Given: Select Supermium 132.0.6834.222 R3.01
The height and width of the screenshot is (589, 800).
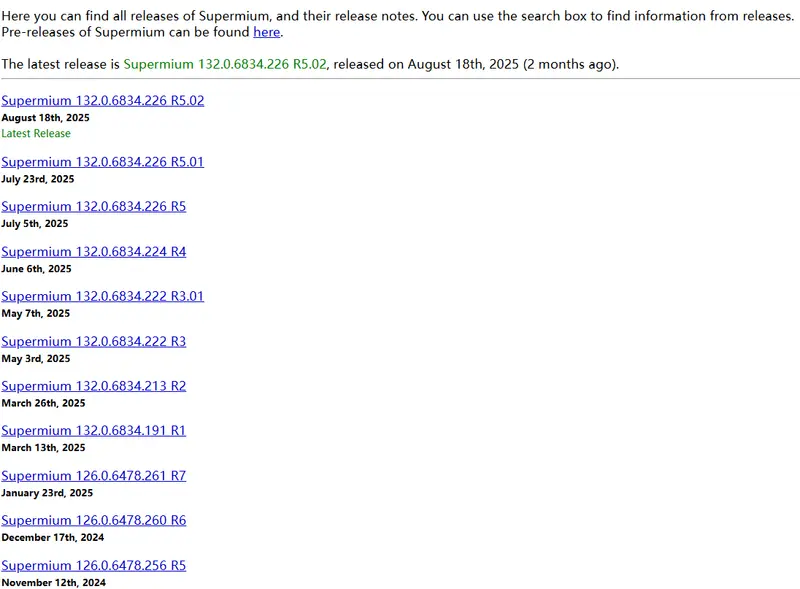Looking at the screenshot, I should 102,296.
